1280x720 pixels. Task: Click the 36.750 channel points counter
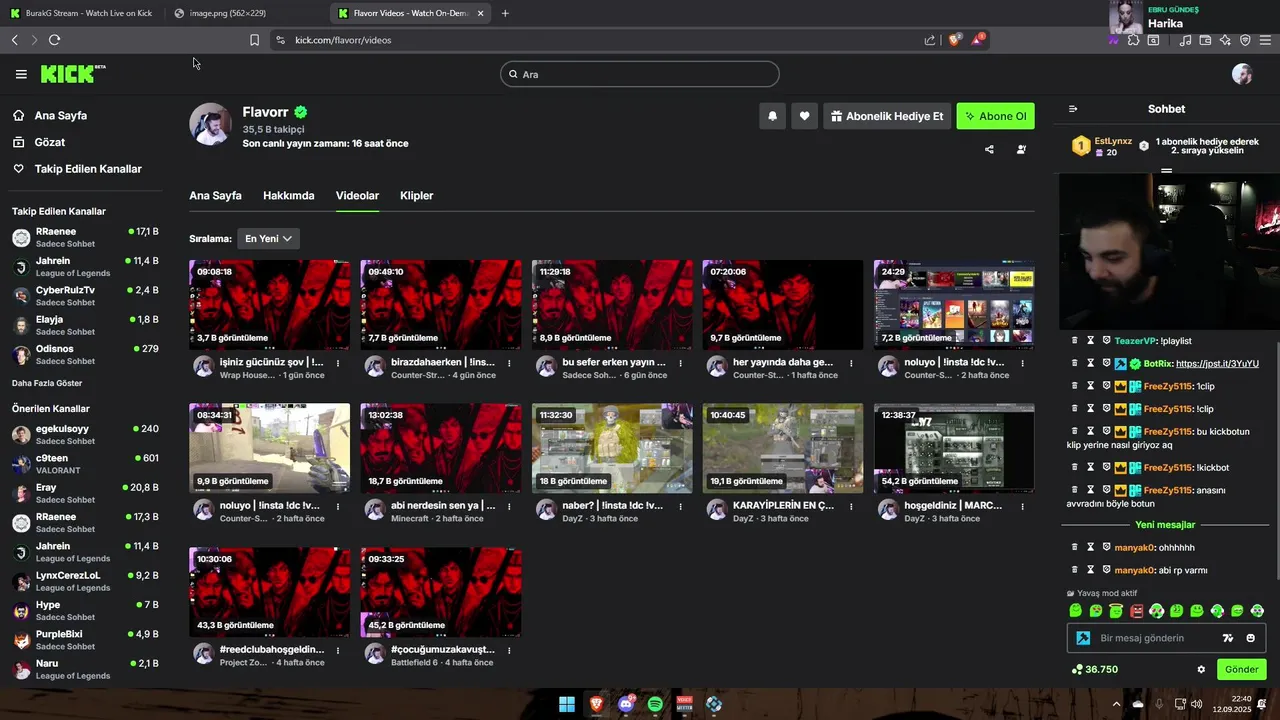(x=1095, y=670)
